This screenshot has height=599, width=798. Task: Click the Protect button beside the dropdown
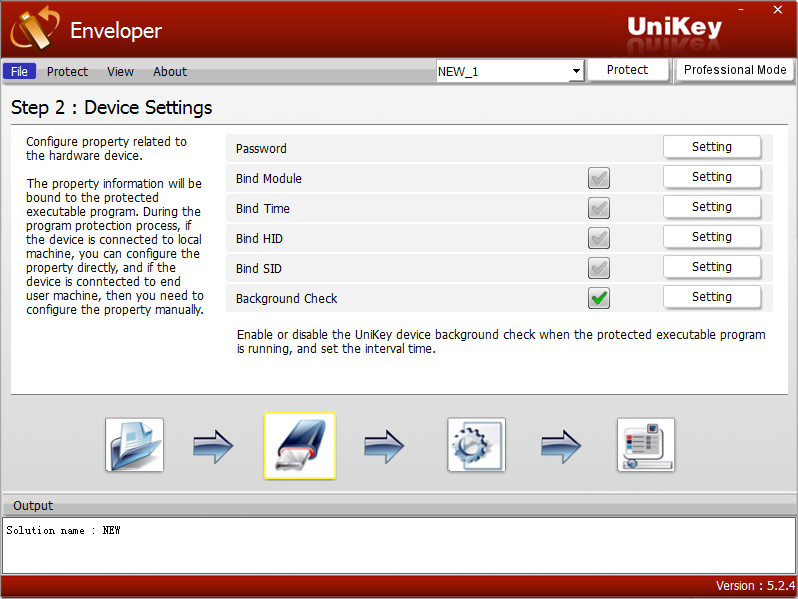tap(628, 70)
